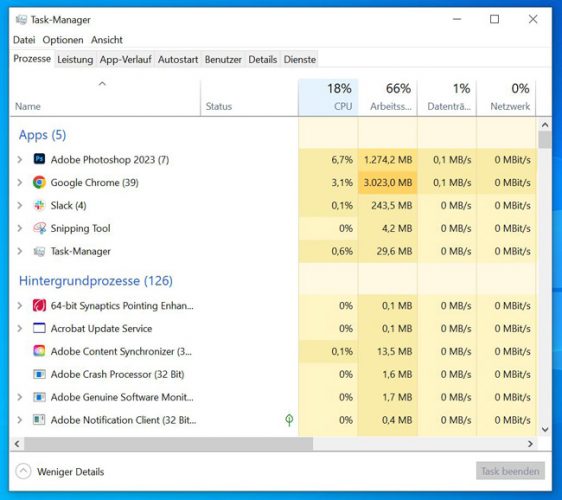562x500 pixels.
Task: Click the Google Chrome icon
Action: [x=39, y=182]
